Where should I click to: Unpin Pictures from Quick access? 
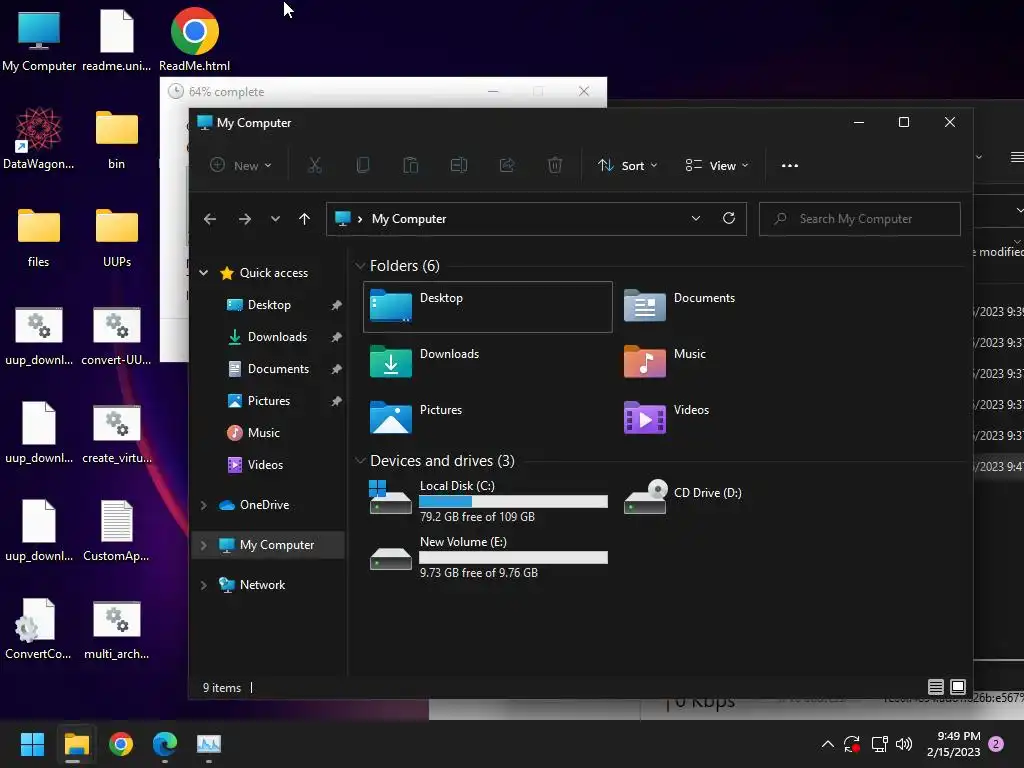click(x=336, y=401)
